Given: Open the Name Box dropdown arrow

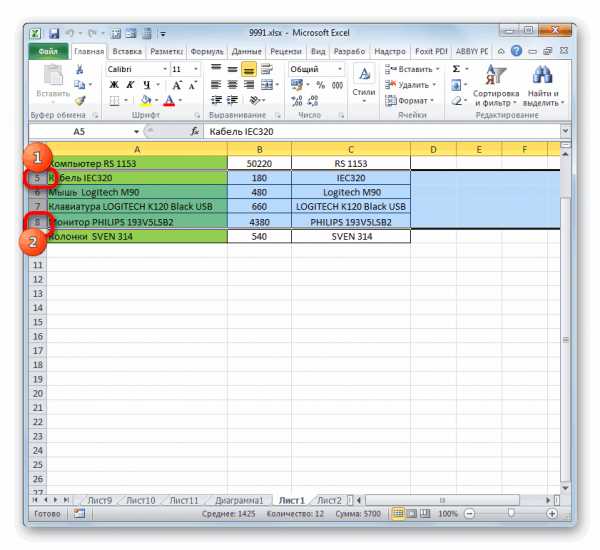Looking at the screenshot, I should 136,132.
